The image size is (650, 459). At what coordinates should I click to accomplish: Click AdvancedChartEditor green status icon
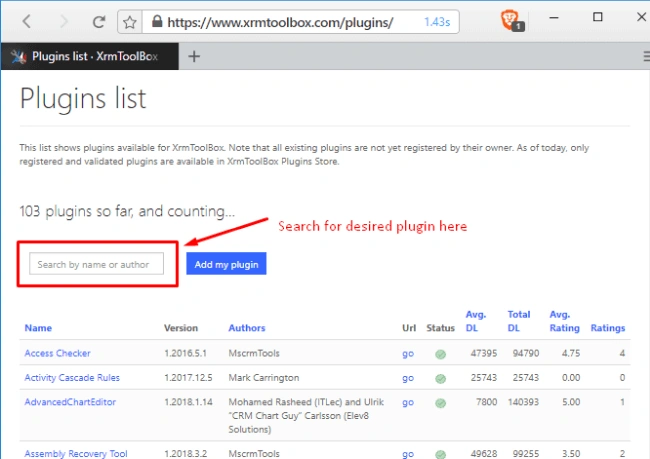point(440,403)
